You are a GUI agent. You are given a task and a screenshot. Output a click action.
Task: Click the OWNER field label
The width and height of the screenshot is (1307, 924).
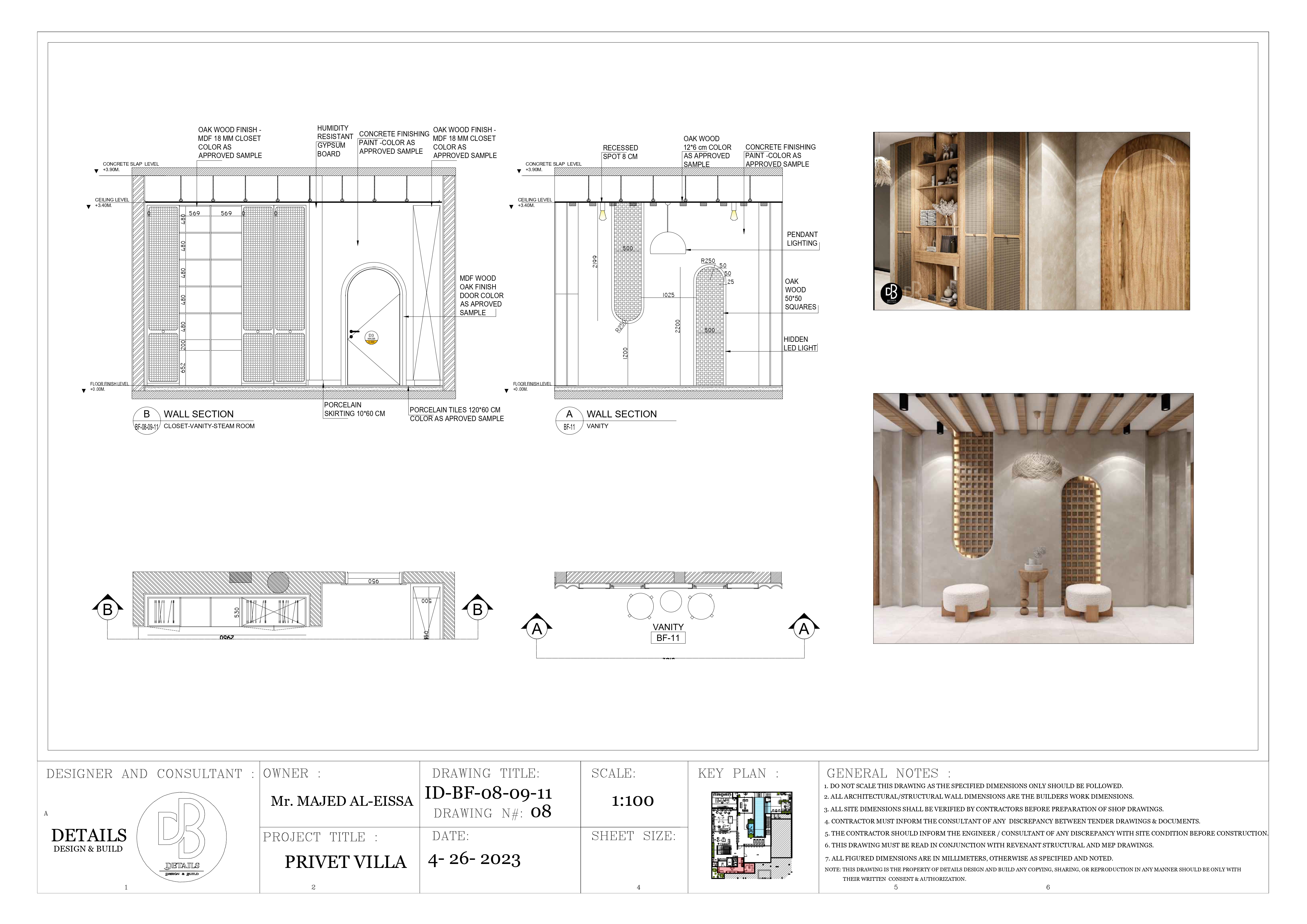point(292,773)
